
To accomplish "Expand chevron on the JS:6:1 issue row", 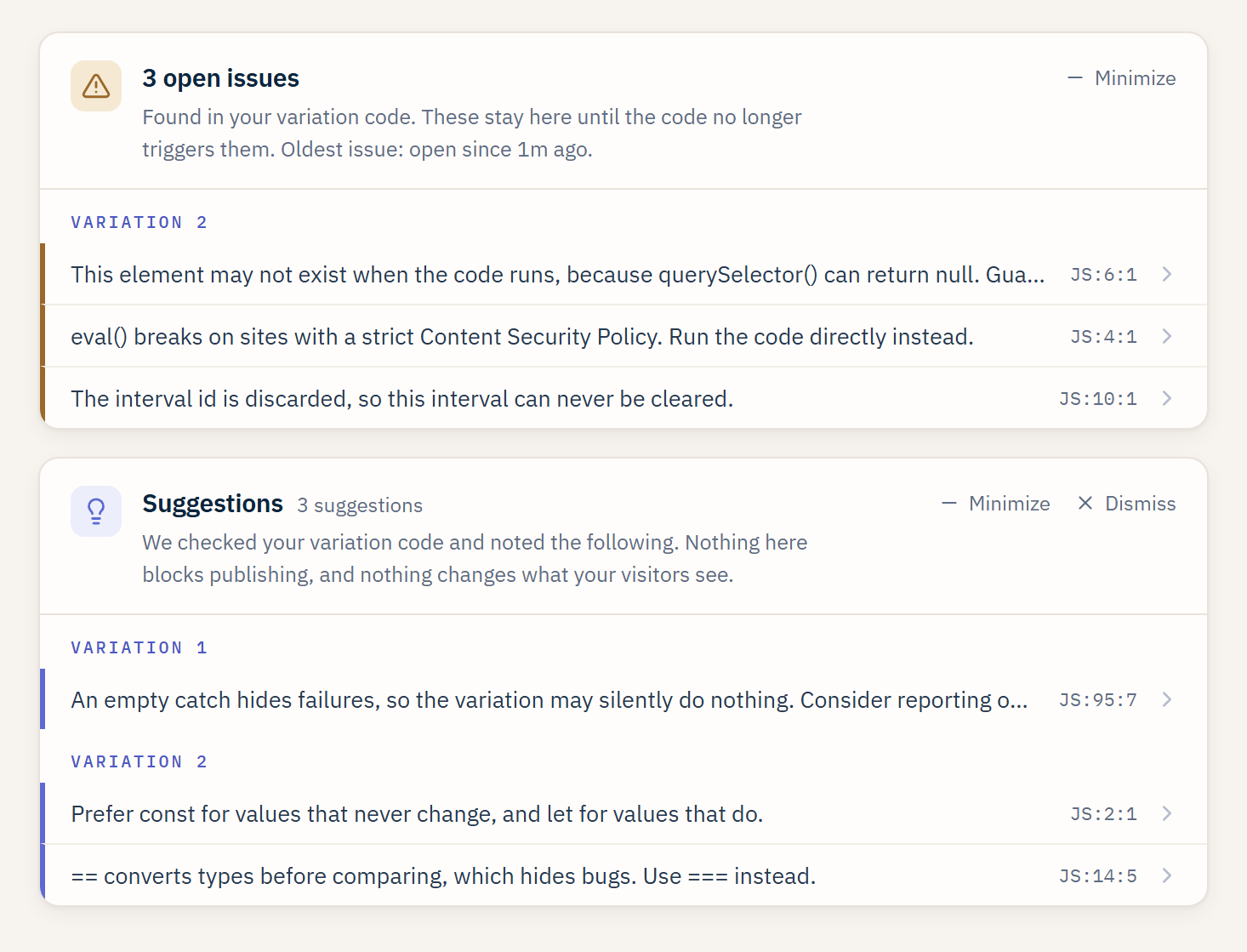I will [1167, 274].
